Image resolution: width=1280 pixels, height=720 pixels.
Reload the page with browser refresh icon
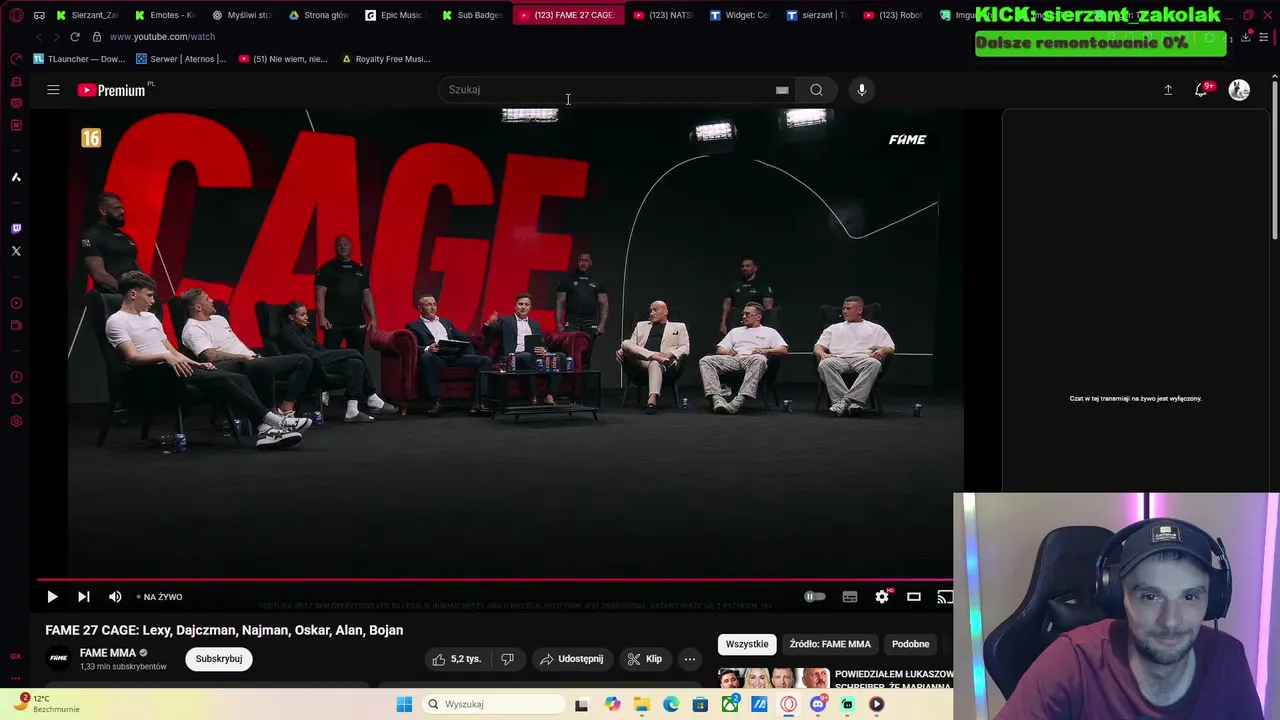75,37
